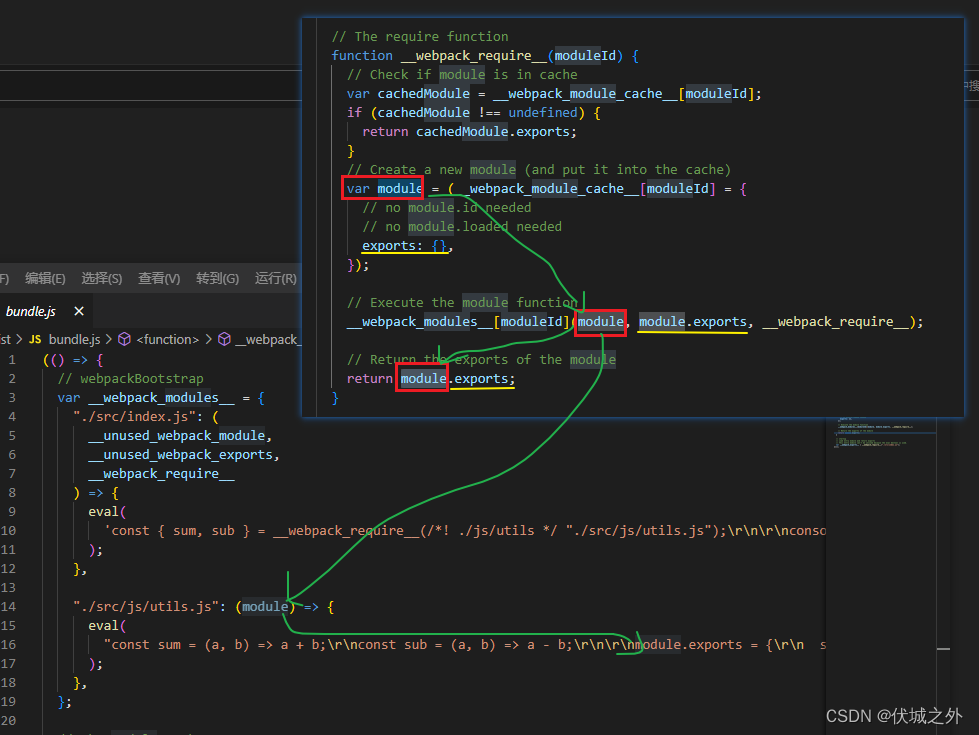979x735 pixels.
Task: Open the <function> breadcrumb dropdown
Action: 166,339
